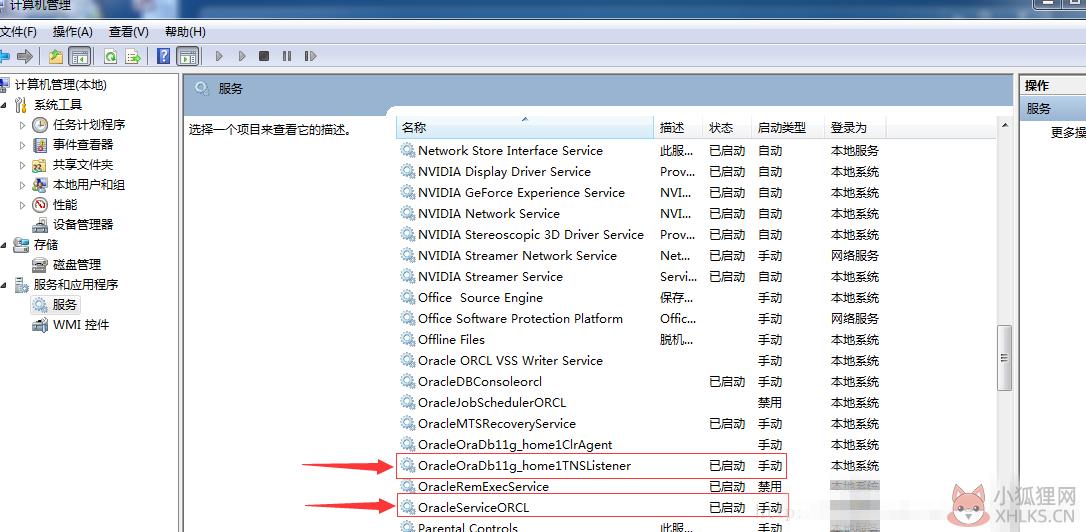Image resolution: width=1086 pixels, height=532 pixels.
Task: Open Help via the blue question mark icon
Action: click(x=163, y=56)
